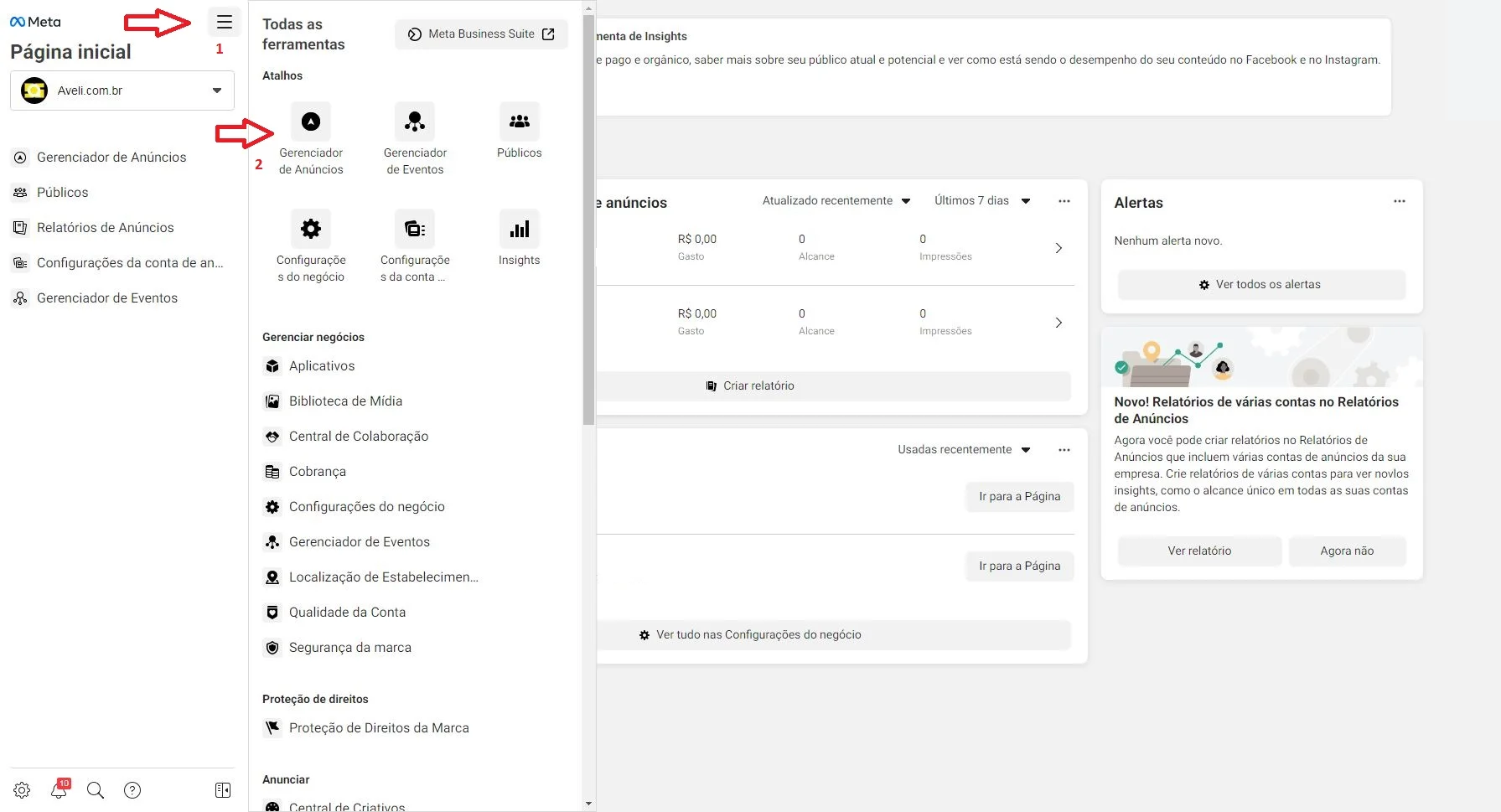Open the Públicos shortcut icon
Image resolution: width=1501 pixels, height=812 pixels.
click(x=520, y=122)
